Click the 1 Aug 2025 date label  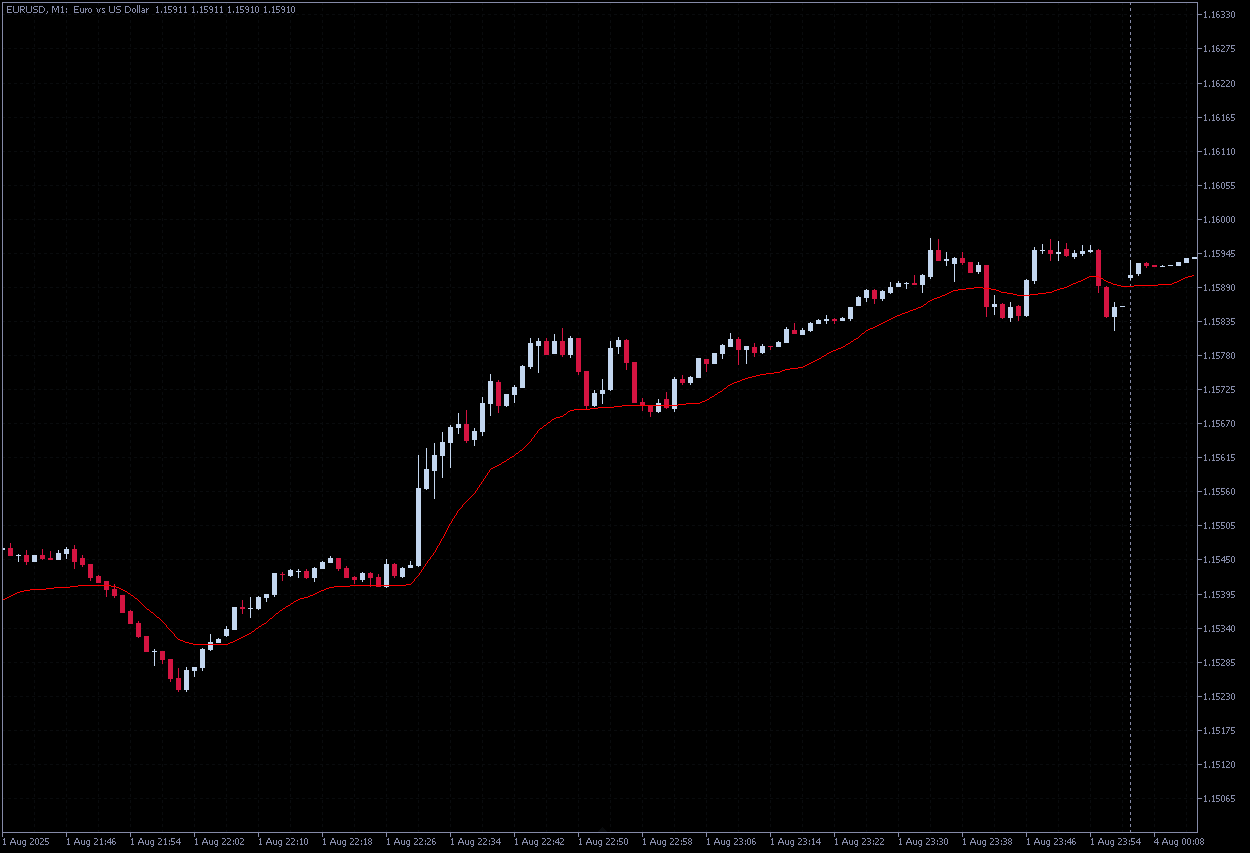[27, 842]
